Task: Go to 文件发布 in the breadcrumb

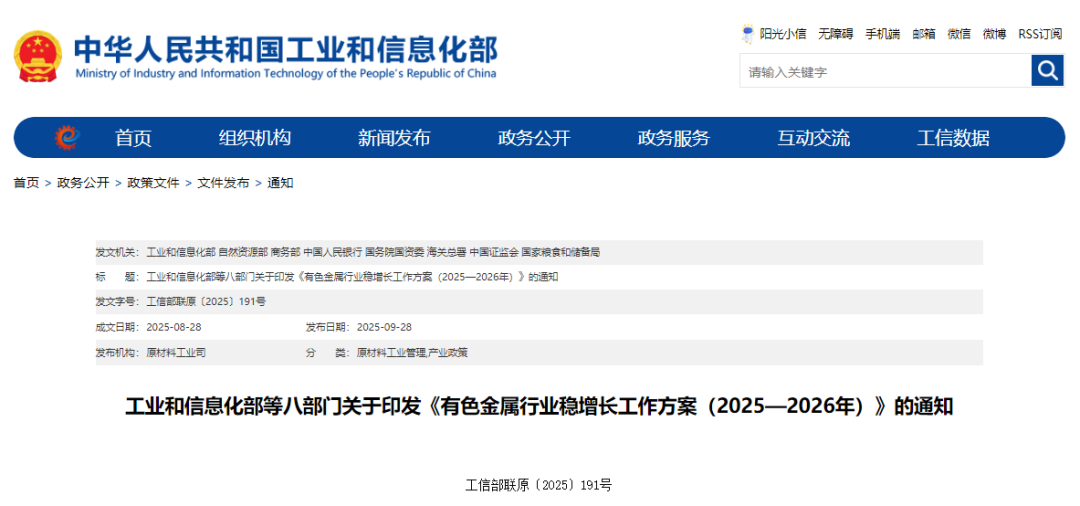Action: click(223, 183)
